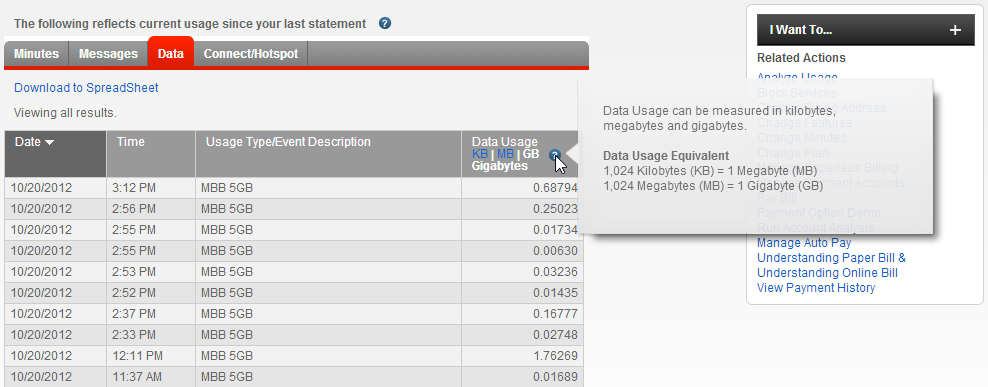Expand the I Want To plus icon
The height and width of the screenshot is (387, 988).
click(955, 30)
